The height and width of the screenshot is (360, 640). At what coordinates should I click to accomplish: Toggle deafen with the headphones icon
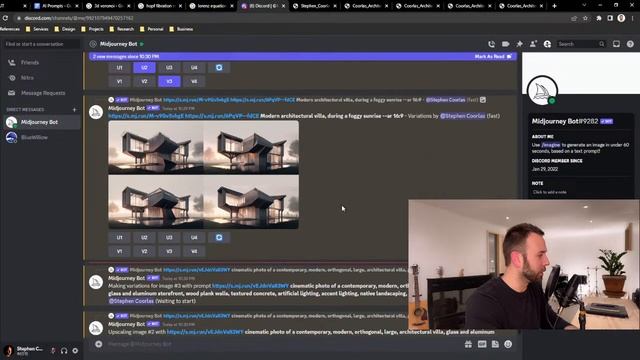[x=64, y=351]
